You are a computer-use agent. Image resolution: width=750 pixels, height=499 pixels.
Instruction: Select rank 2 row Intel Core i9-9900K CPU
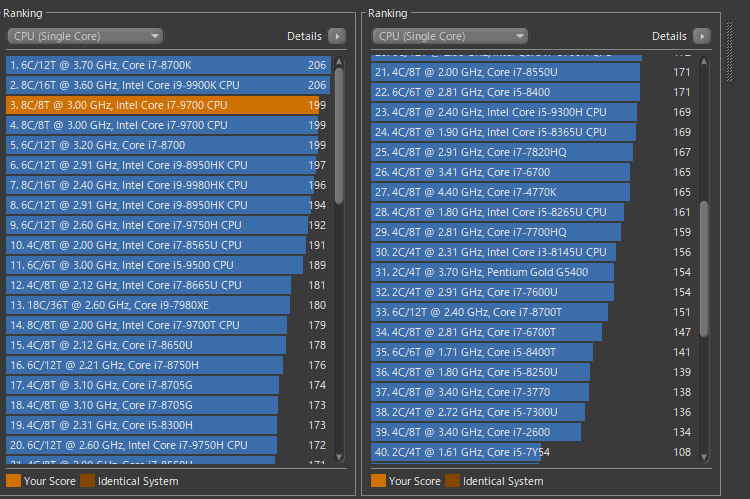point(168,85)
